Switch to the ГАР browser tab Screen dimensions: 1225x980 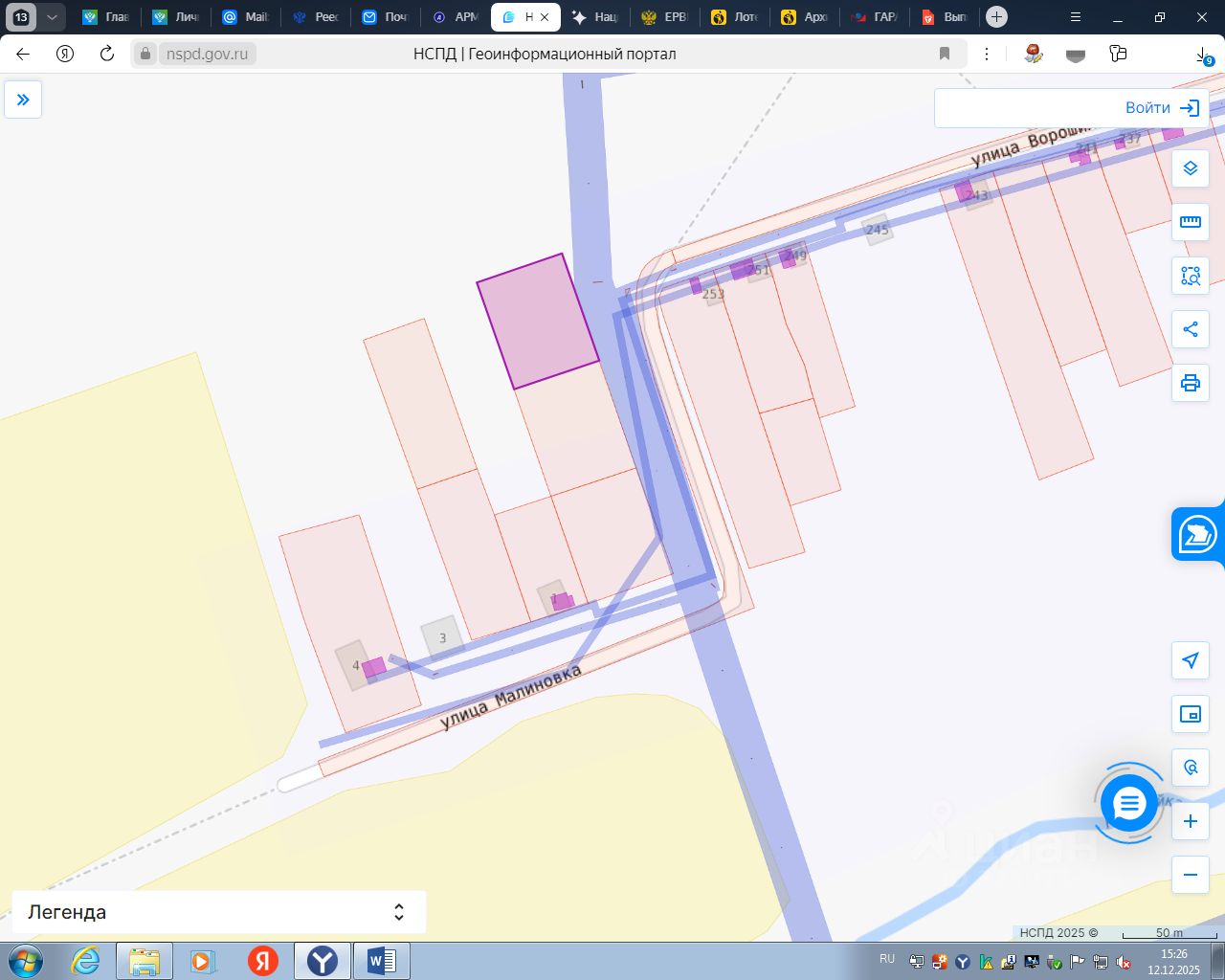[x=875, y=17]
